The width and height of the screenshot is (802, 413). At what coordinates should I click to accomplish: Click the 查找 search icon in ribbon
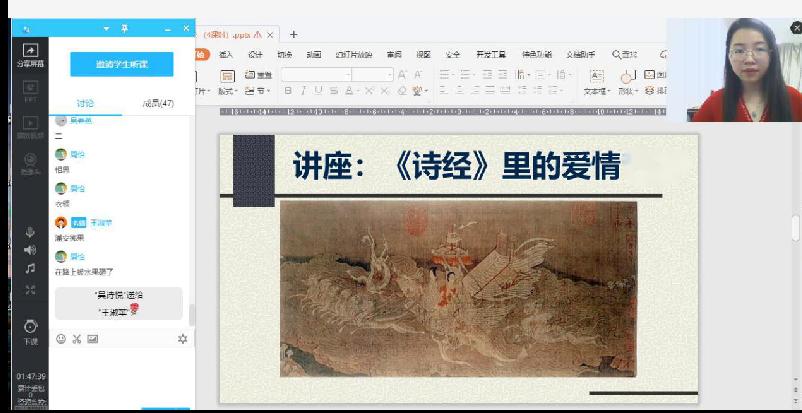click(625, 54)
